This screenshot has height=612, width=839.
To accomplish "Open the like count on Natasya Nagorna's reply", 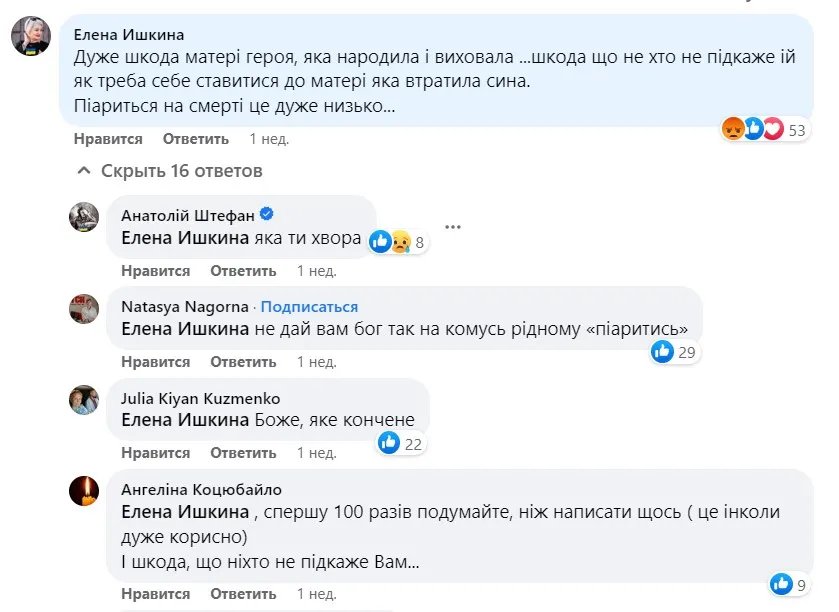I will [673, 351].
